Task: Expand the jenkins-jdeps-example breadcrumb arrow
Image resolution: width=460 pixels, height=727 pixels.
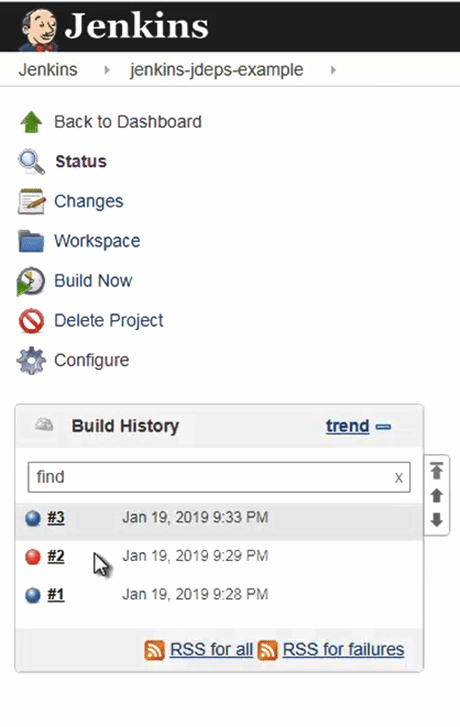Action: (x=333, y=70)
